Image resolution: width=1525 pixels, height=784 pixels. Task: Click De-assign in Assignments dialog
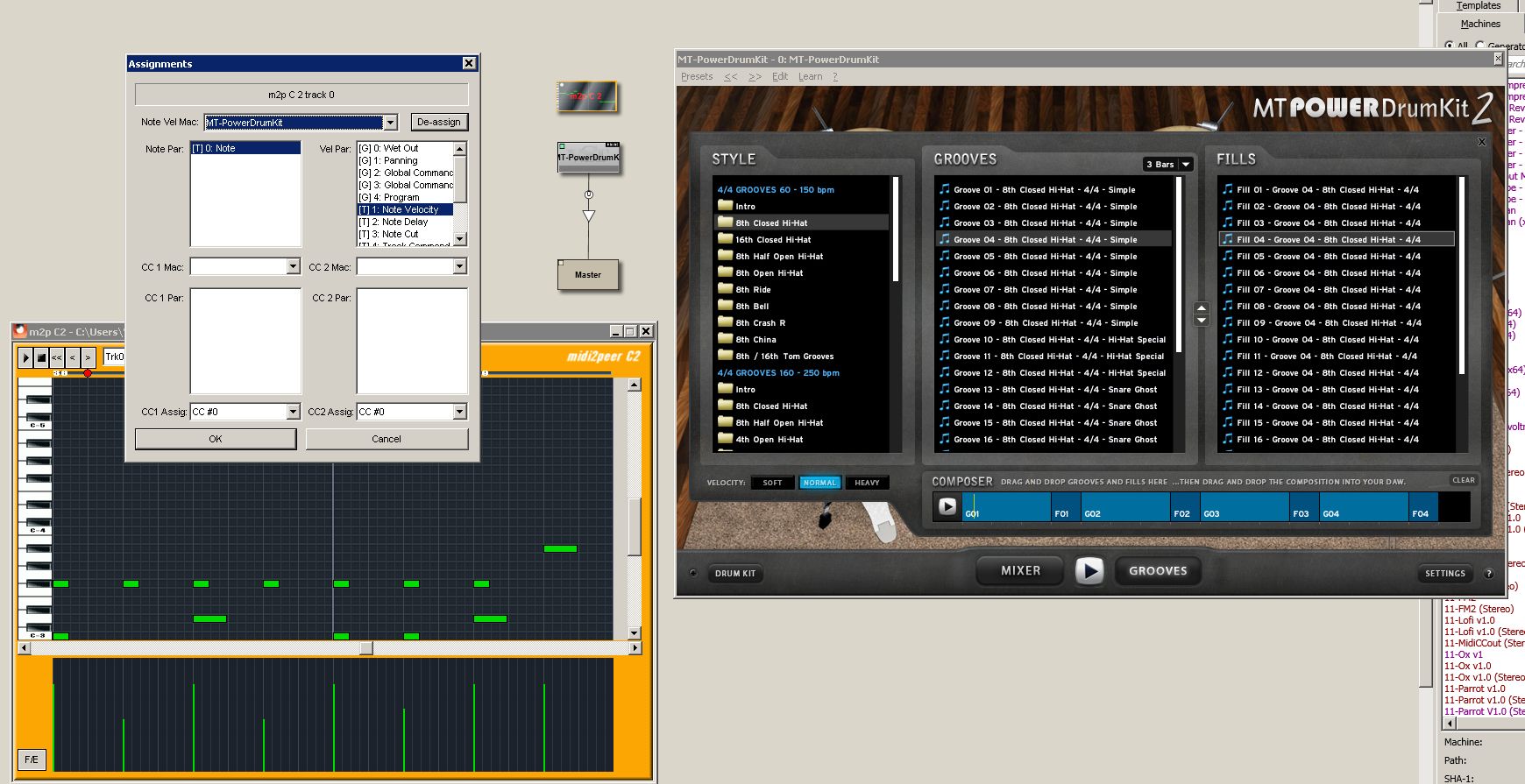439,122
